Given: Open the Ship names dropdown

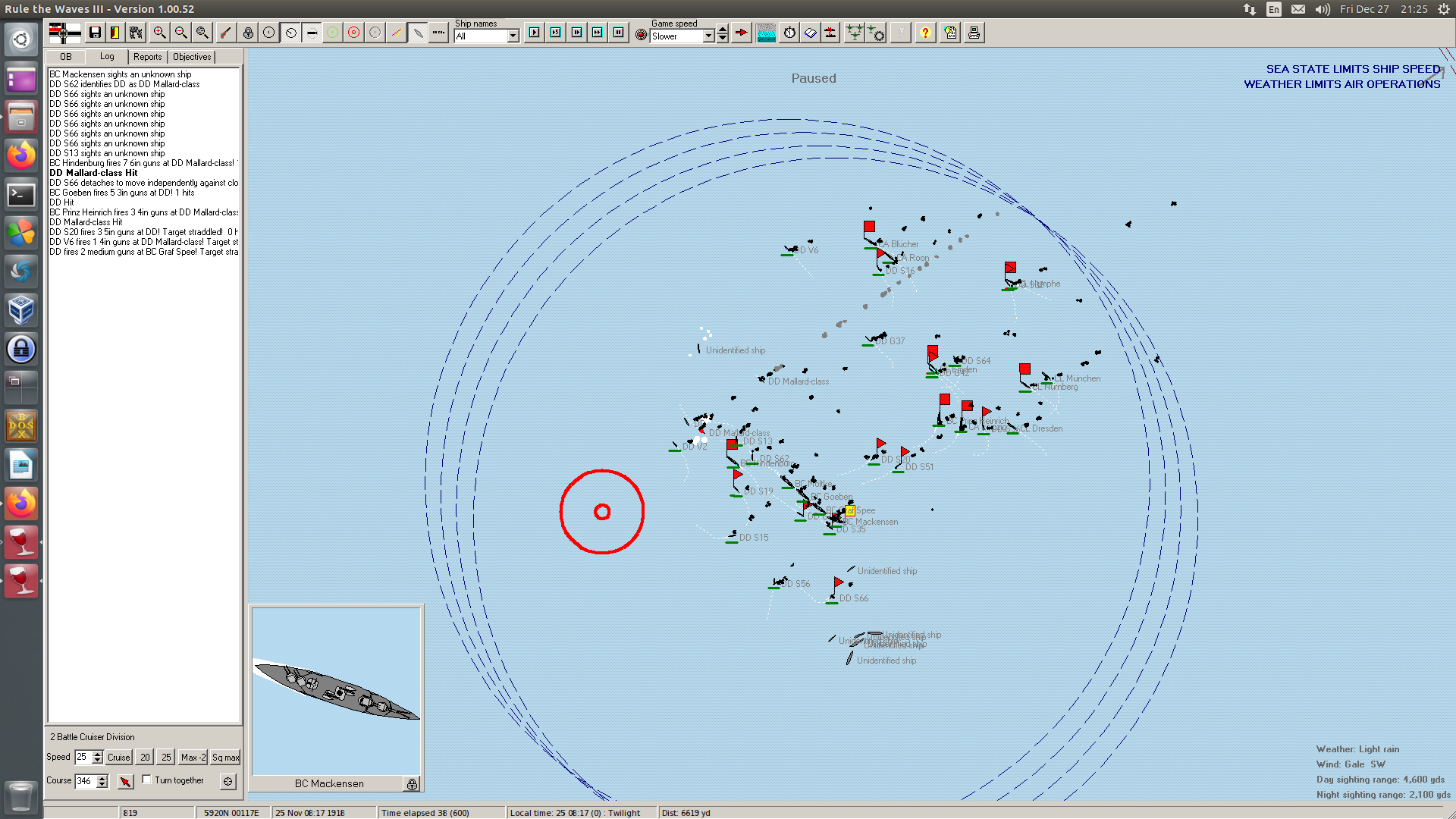Looking at the screenshot, I should [513, 36].
